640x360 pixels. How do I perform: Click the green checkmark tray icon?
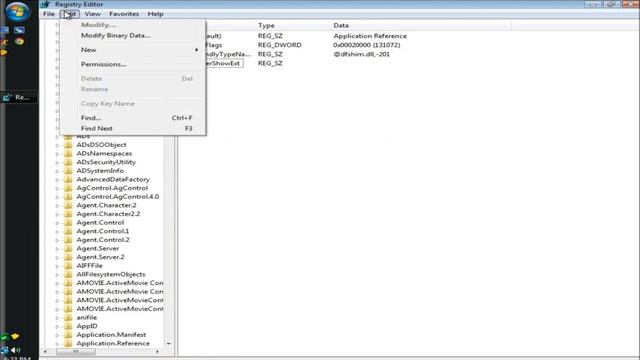[x=4, y=337]
